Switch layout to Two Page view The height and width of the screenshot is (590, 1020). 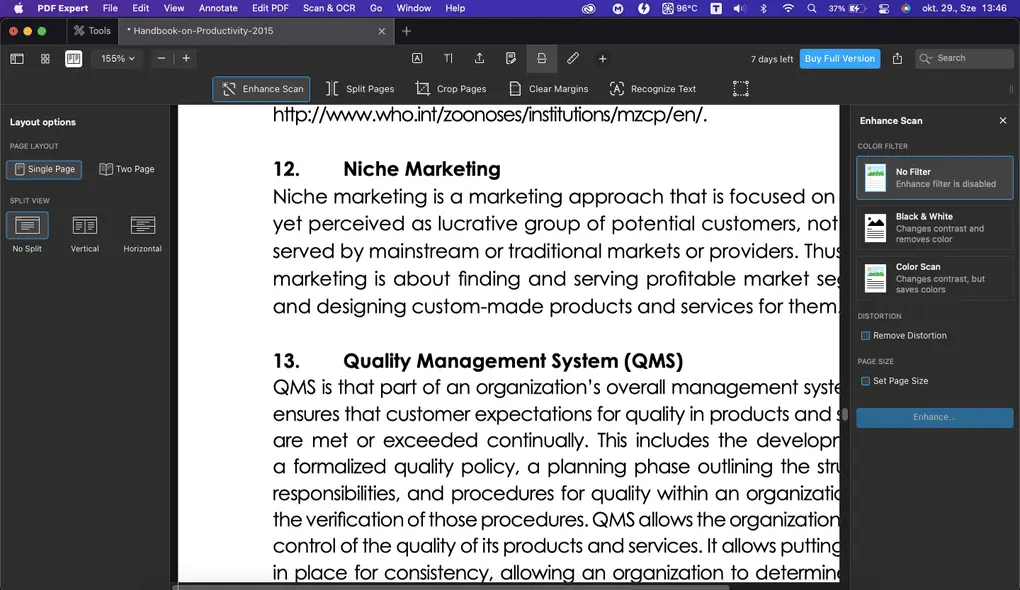pyautogui.click(x=127, y=169)
